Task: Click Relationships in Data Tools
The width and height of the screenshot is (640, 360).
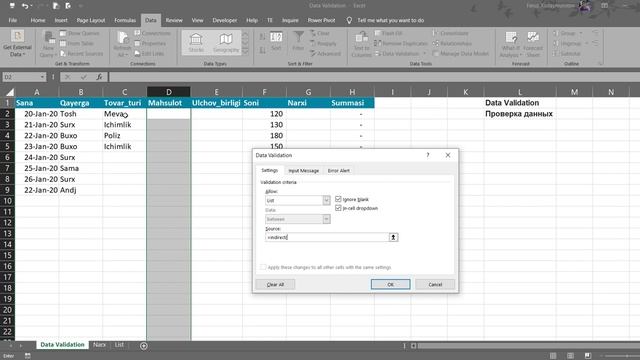Action: [x=452, y=43]
